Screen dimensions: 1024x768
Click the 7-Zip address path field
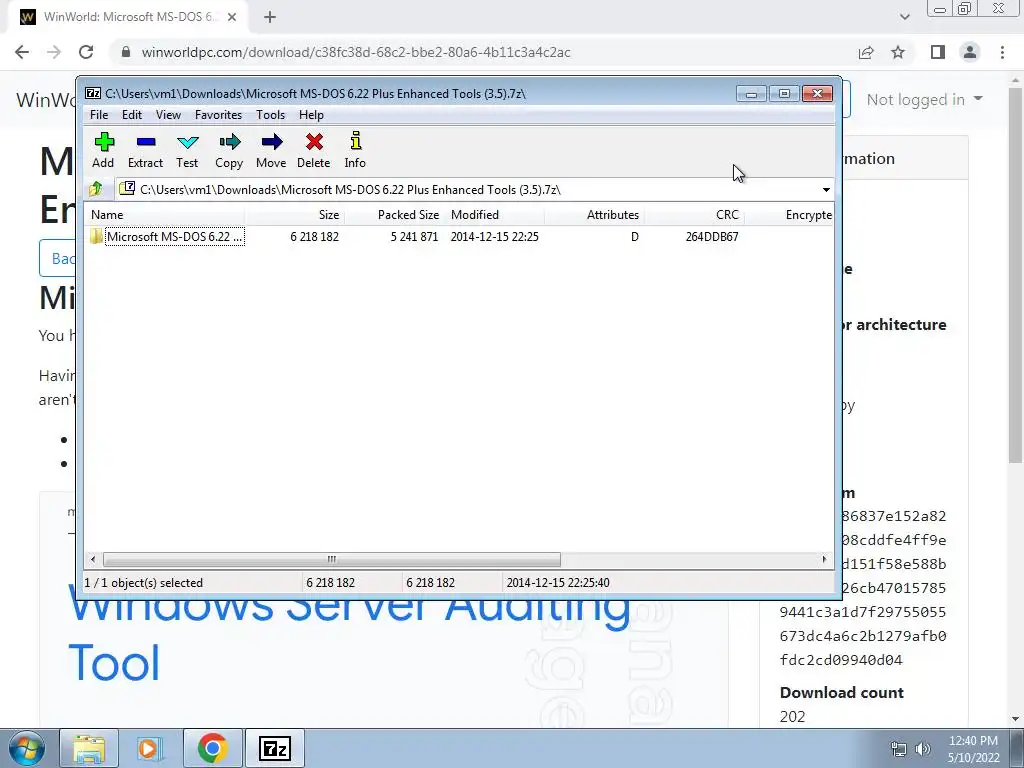click(468, 189)
